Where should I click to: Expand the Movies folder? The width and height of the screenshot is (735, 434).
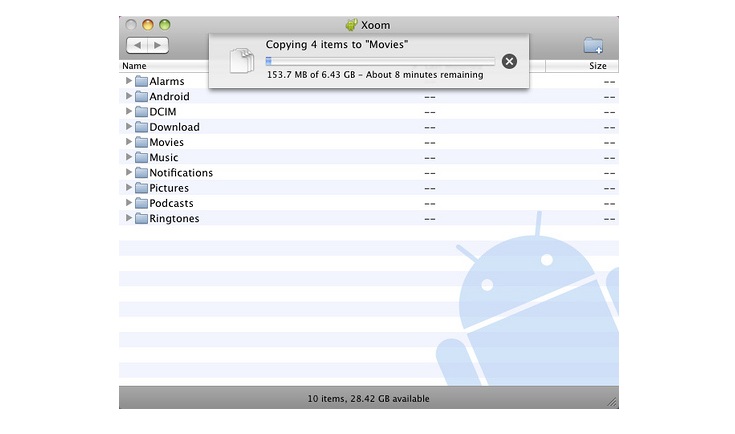coord(129,142)
